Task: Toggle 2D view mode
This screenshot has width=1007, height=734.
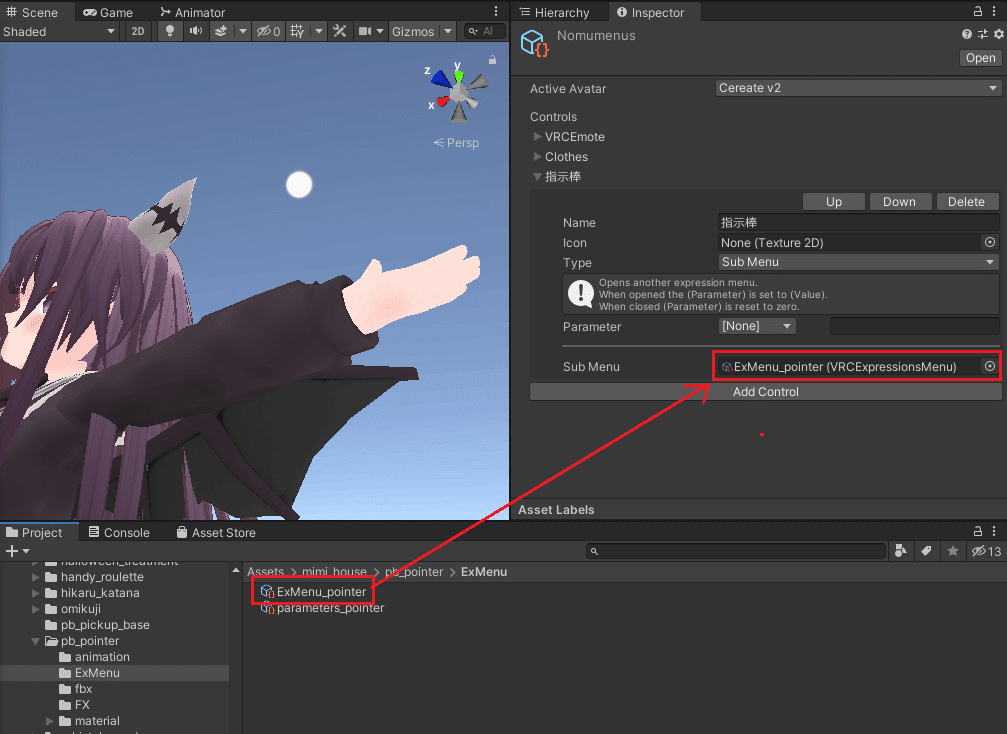Action: pyautogui.click(x=137, y=31)
